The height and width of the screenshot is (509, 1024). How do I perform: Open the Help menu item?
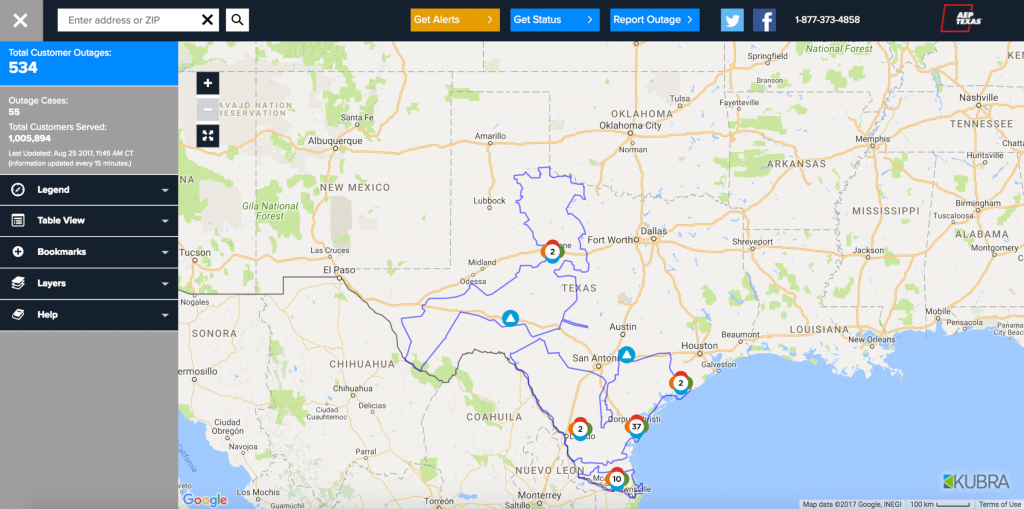point(89,315)
